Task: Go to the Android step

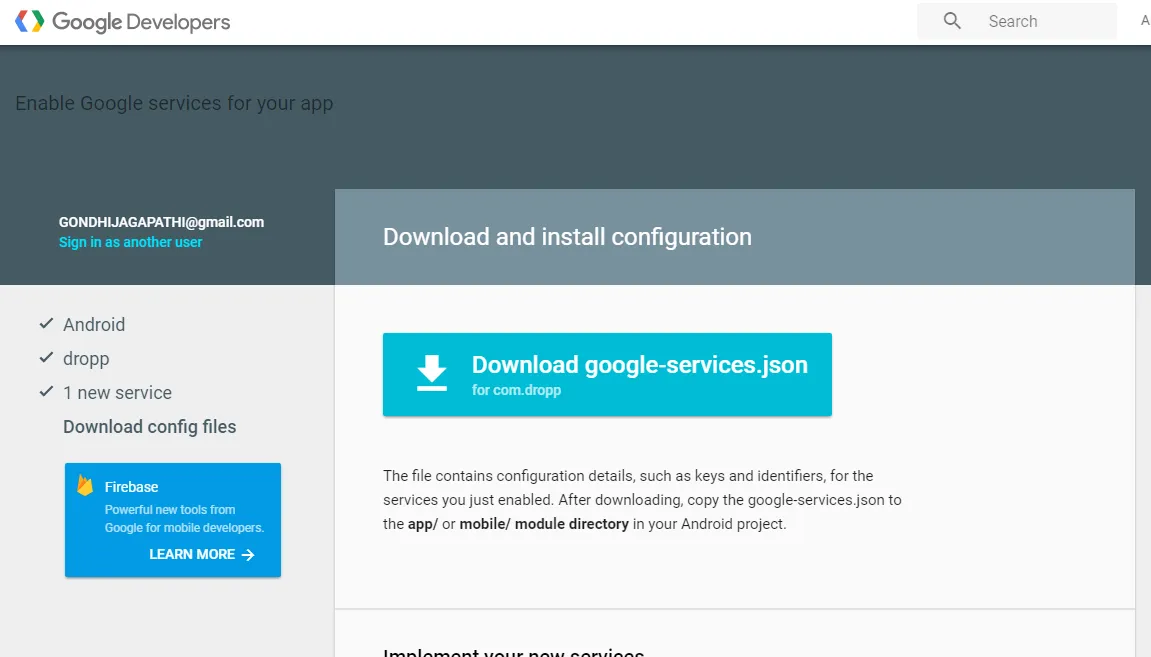Action: [x=94, y=324]
